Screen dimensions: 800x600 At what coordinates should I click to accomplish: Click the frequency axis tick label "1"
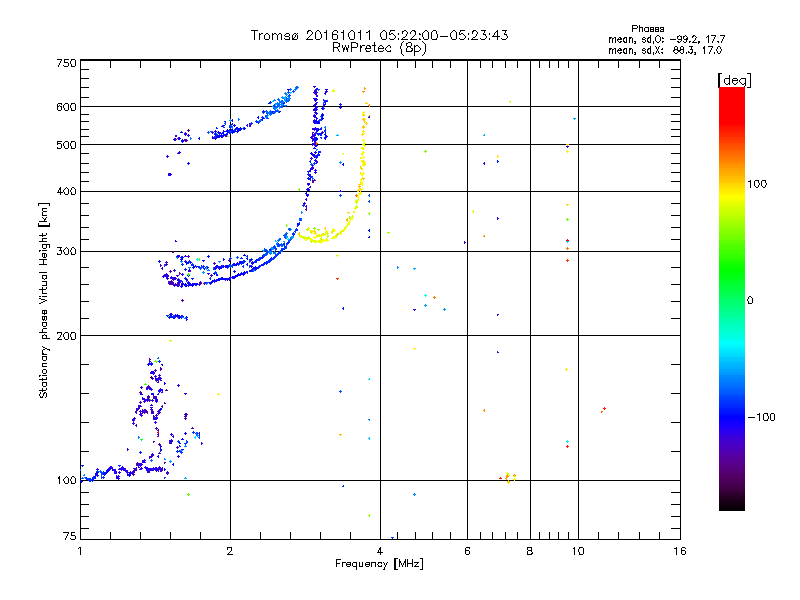pyautogui.click(x=80, y=551)
